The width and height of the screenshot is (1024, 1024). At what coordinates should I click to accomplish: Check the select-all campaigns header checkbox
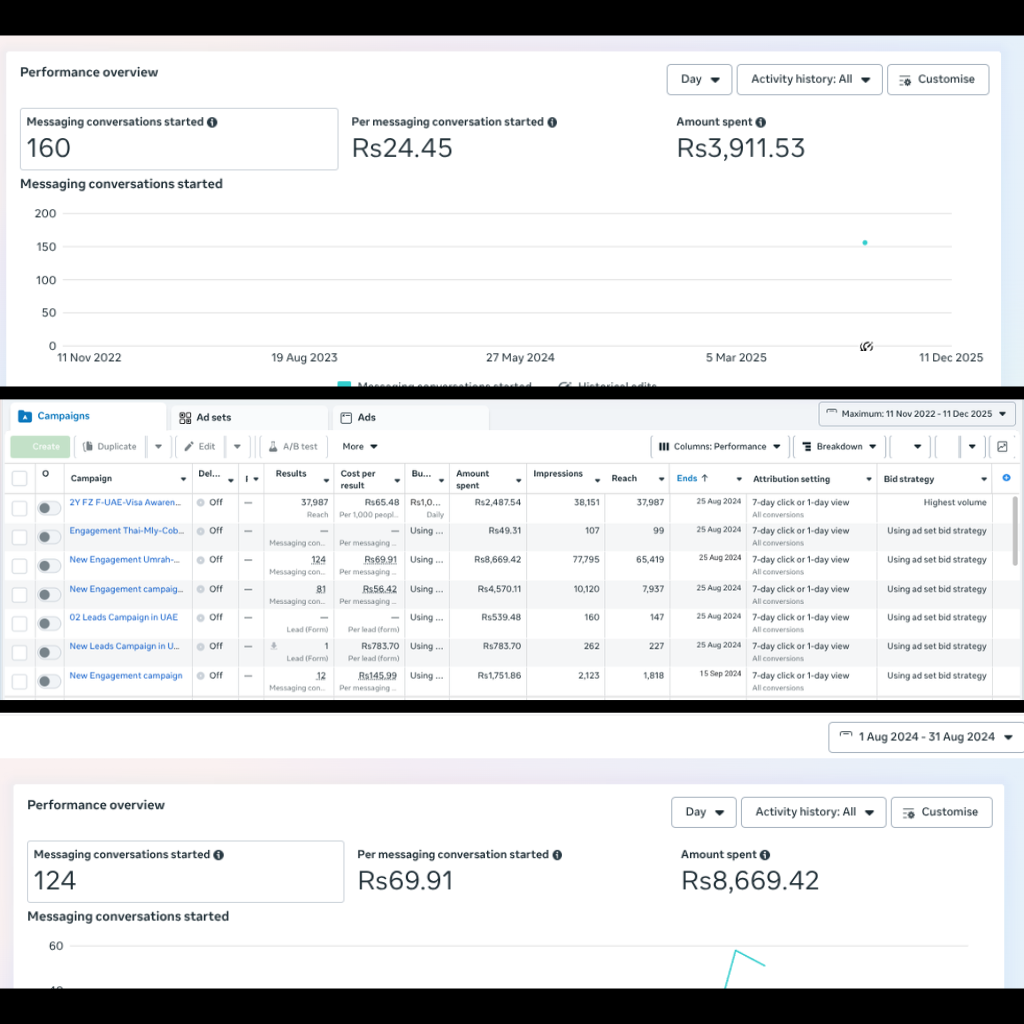19,479
